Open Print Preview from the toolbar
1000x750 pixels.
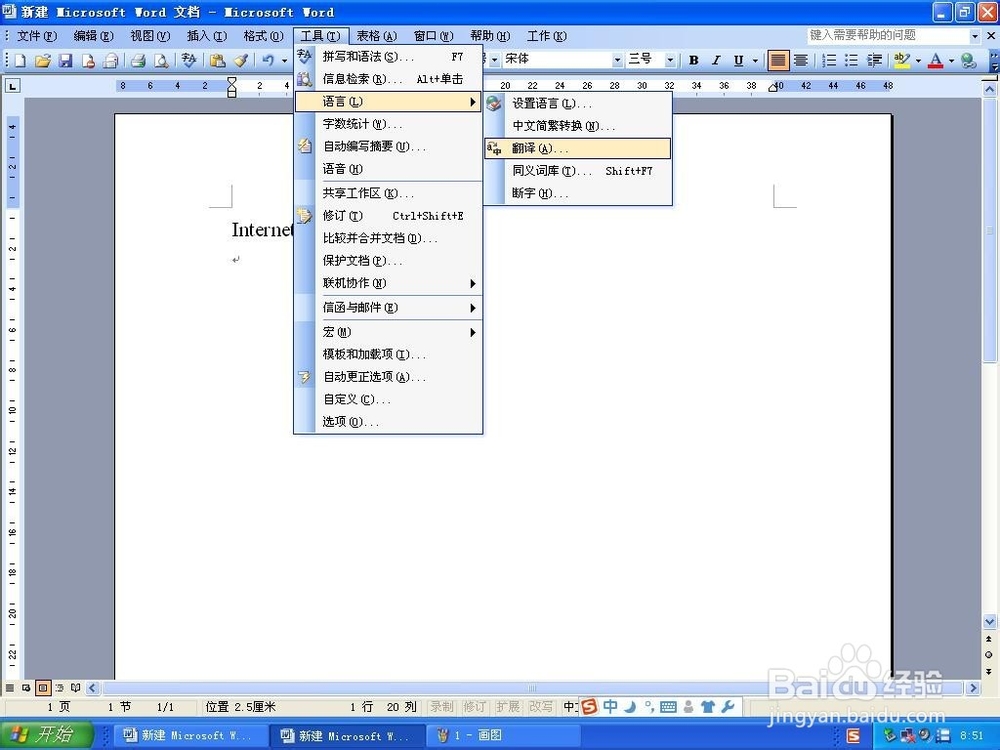[161, 61]
